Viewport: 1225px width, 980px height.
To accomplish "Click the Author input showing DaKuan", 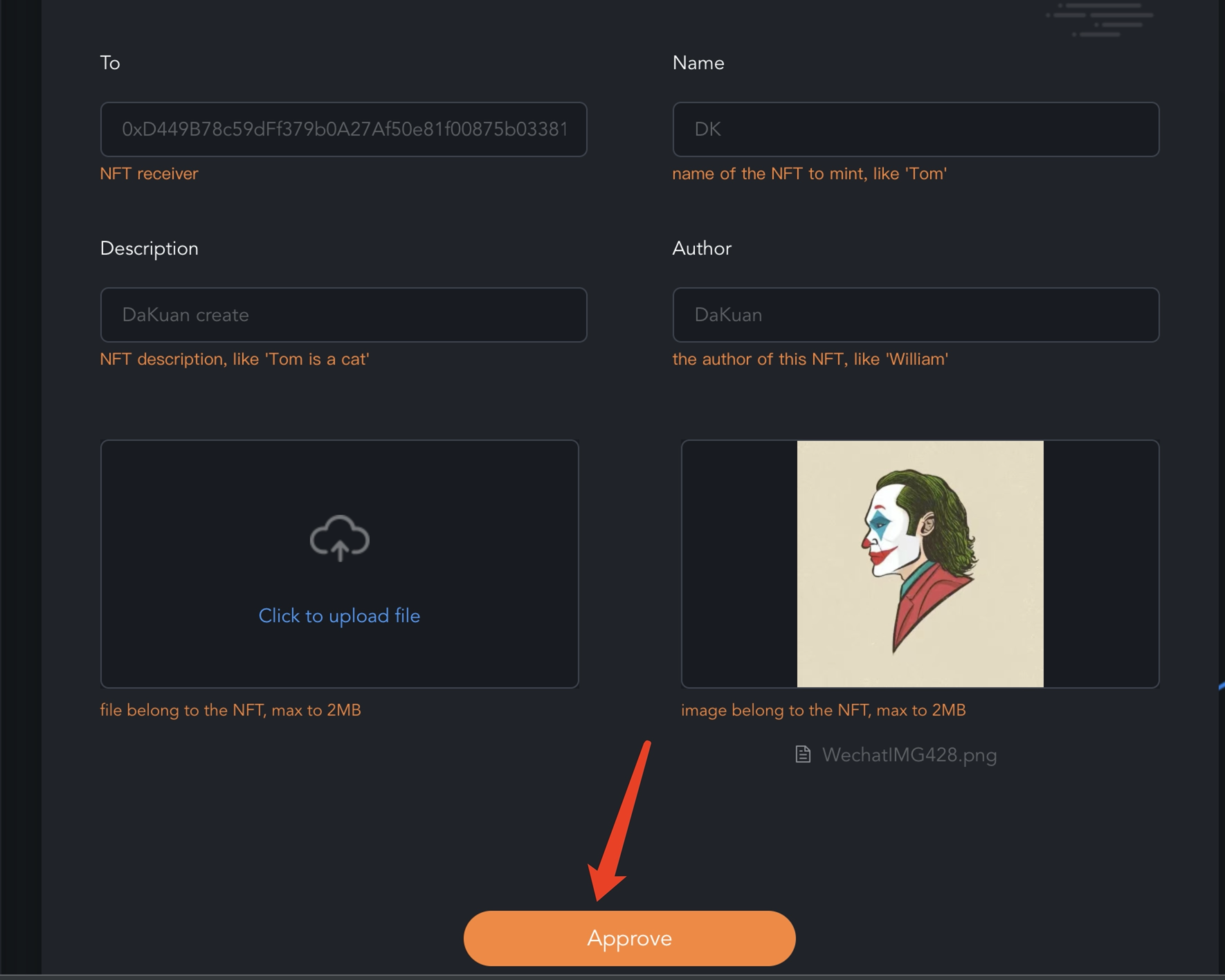I will (915, 315).
